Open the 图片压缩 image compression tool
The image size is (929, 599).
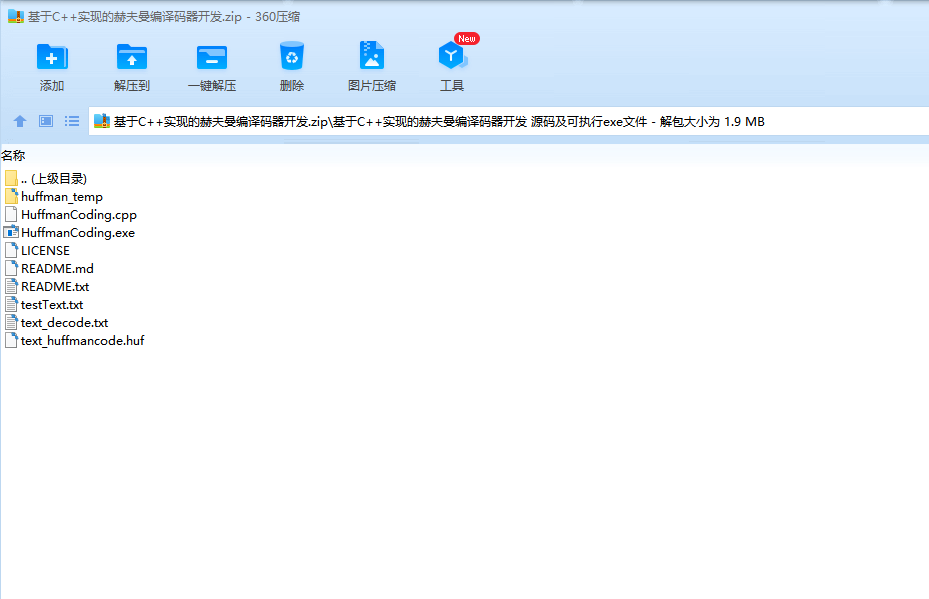[371, 56]
